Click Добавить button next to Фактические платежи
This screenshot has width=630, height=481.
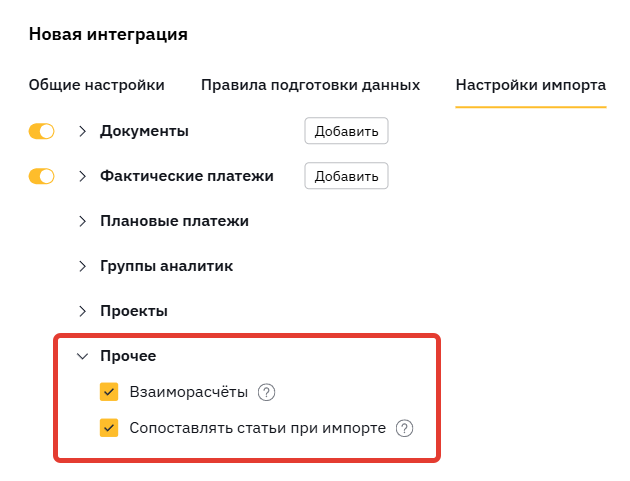click(346, 176)
